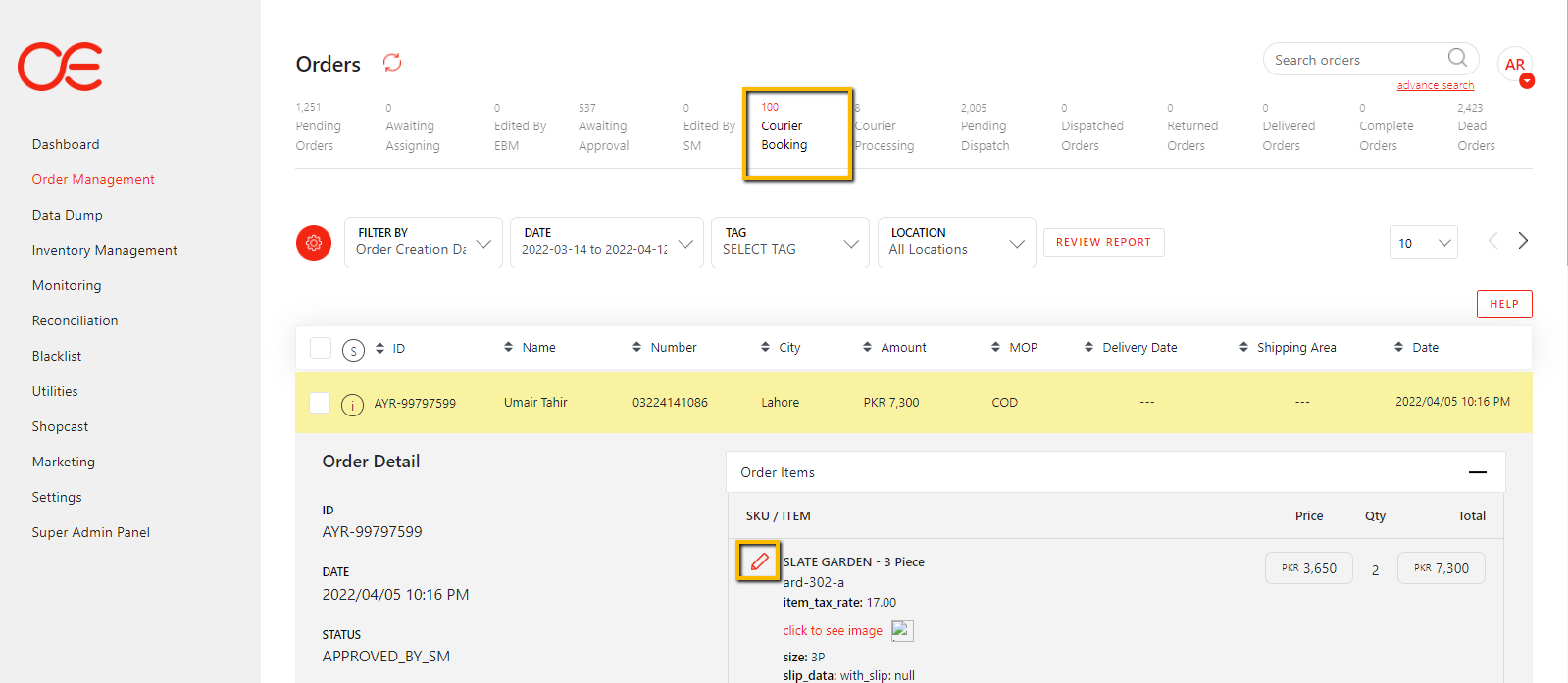Open Inventory Management in the sidebar
Image resolution: width=1568 pixels, height=683 pixels.
[104, 250]
